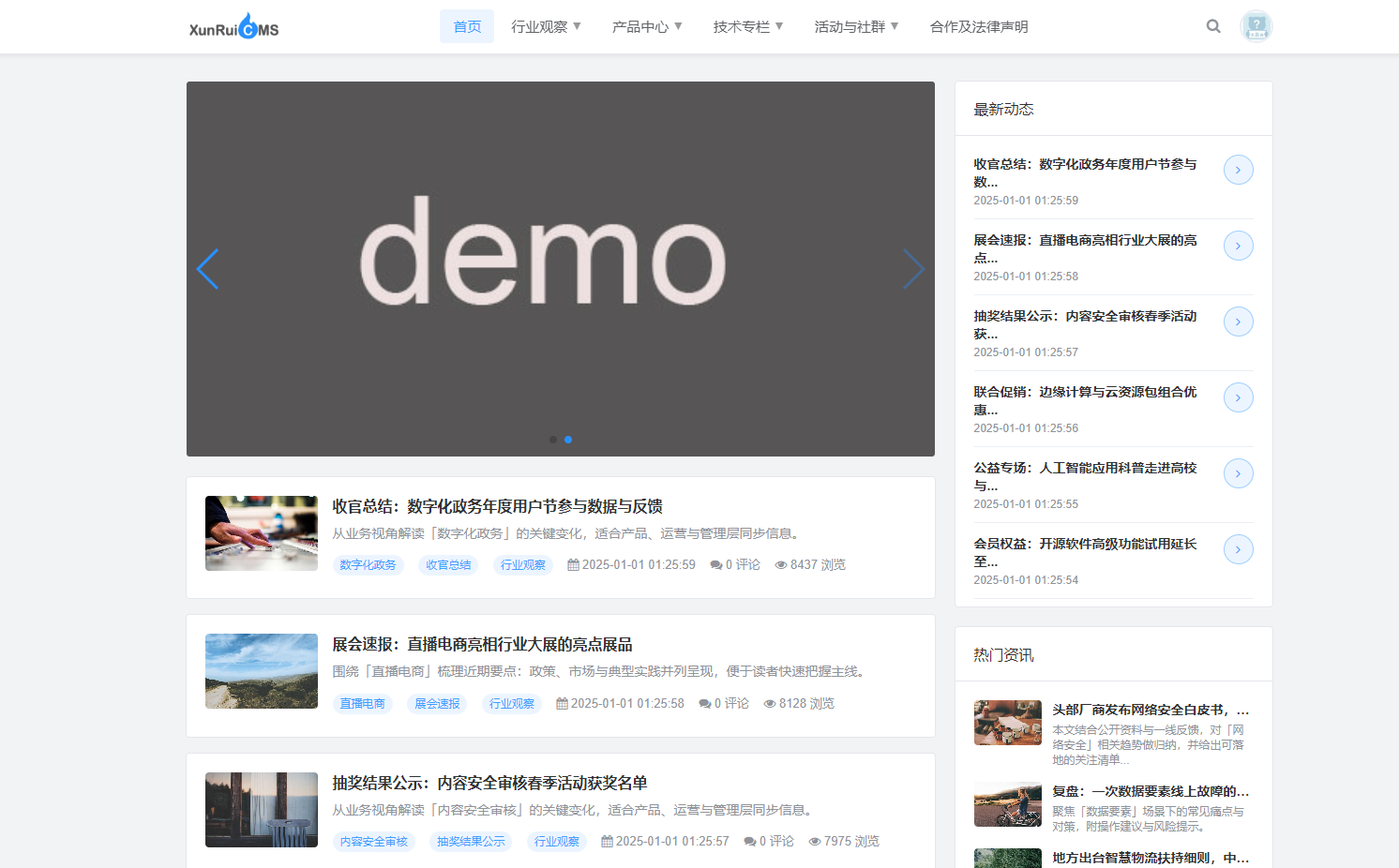Open hot article 地方出台智慧物流扶持细则
Screen dimensions: 1399x868
point(1151,858)
